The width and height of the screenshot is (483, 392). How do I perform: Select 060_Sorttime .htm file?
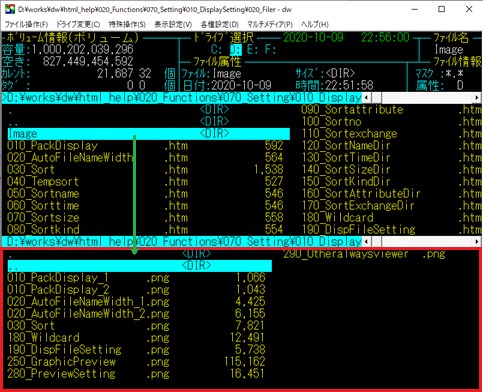click(x=145, y=206)
